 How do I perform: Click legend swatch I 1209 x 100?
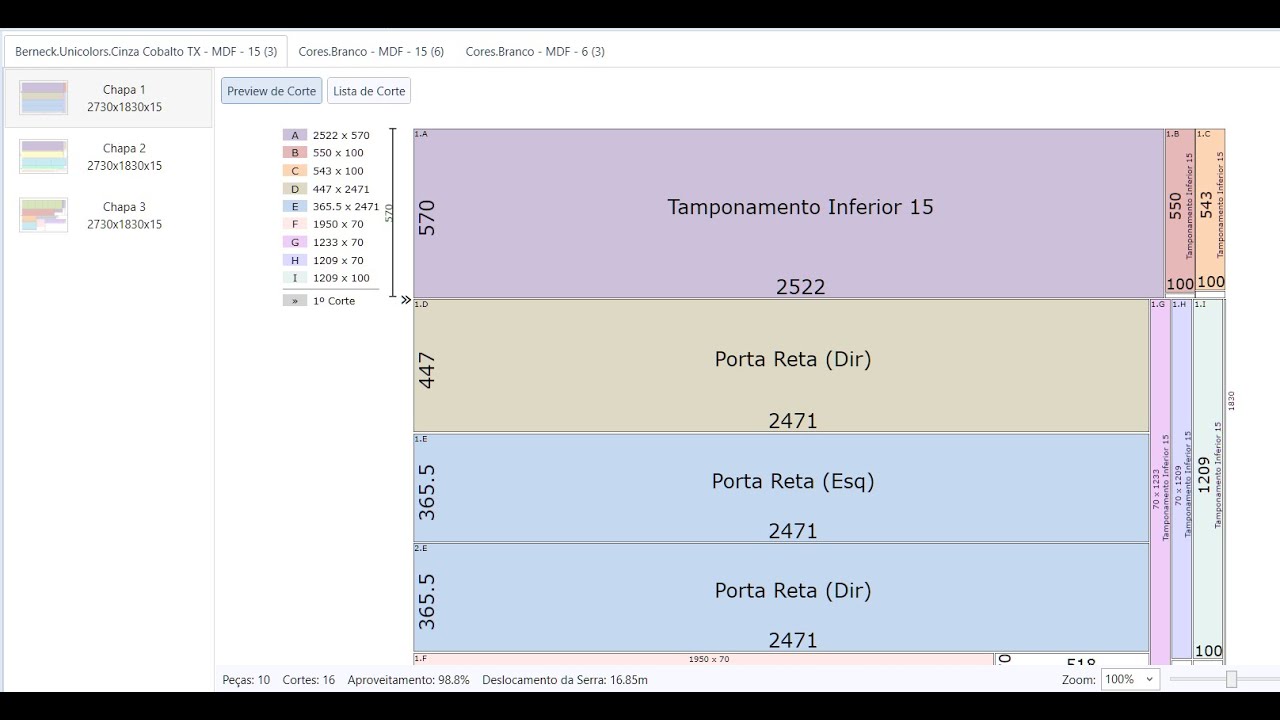coord(295,278)
